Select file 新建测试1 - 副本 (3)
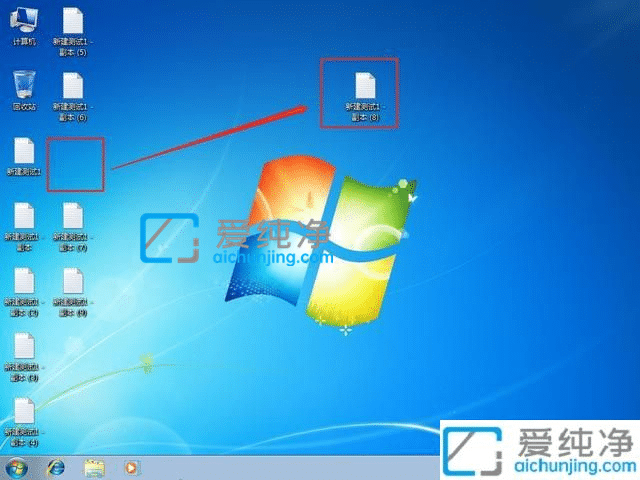This screenshot has width=640, height=480. (24, 358)
